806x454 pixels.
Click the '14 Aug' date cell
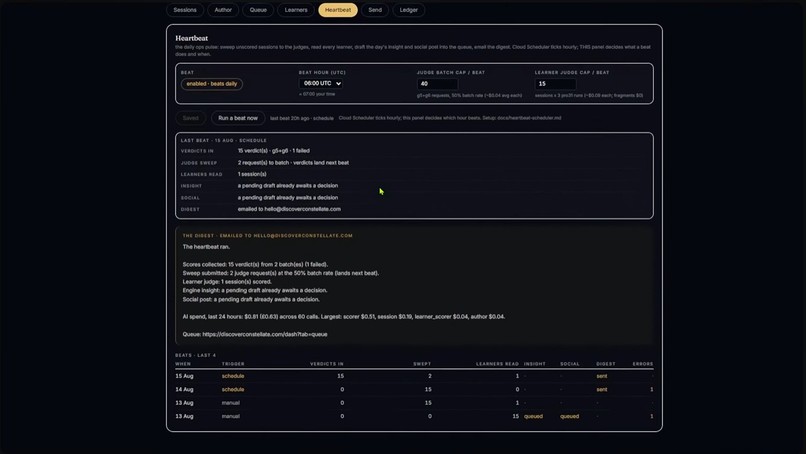(184, 390)
